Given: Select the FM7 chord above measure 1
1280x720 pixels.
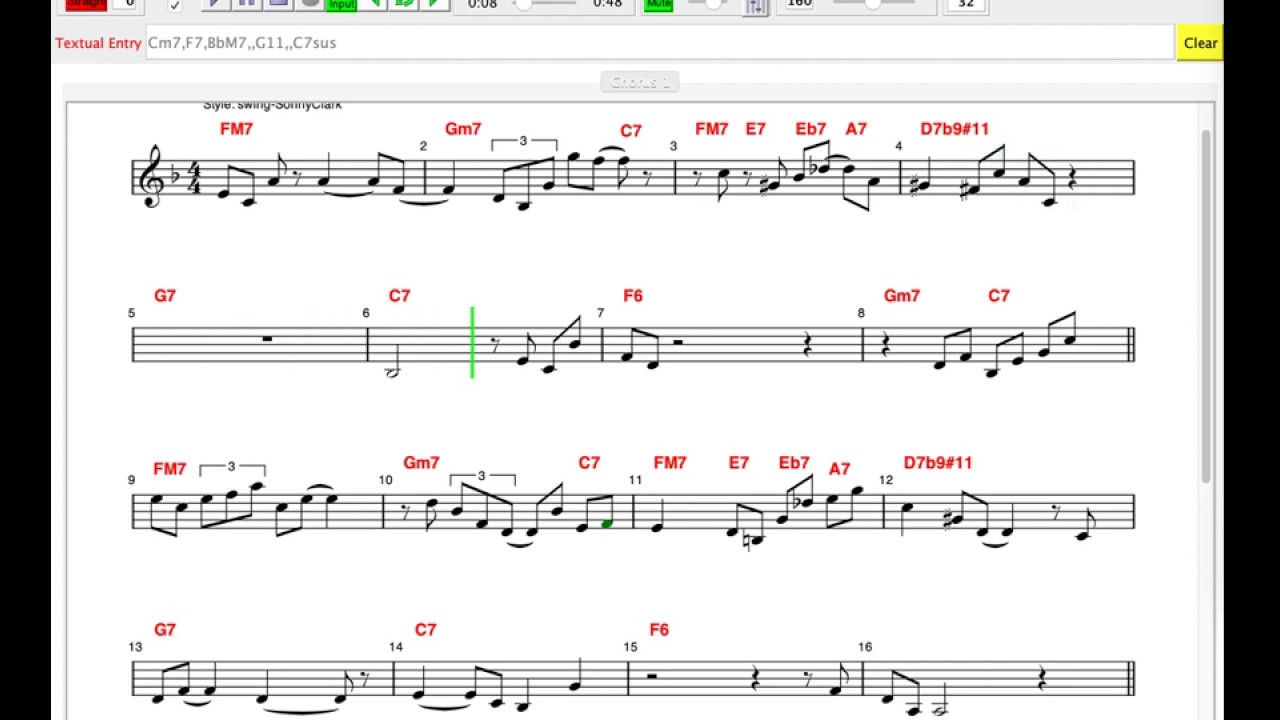Looking at the screenshot, I should pos(236,129).
